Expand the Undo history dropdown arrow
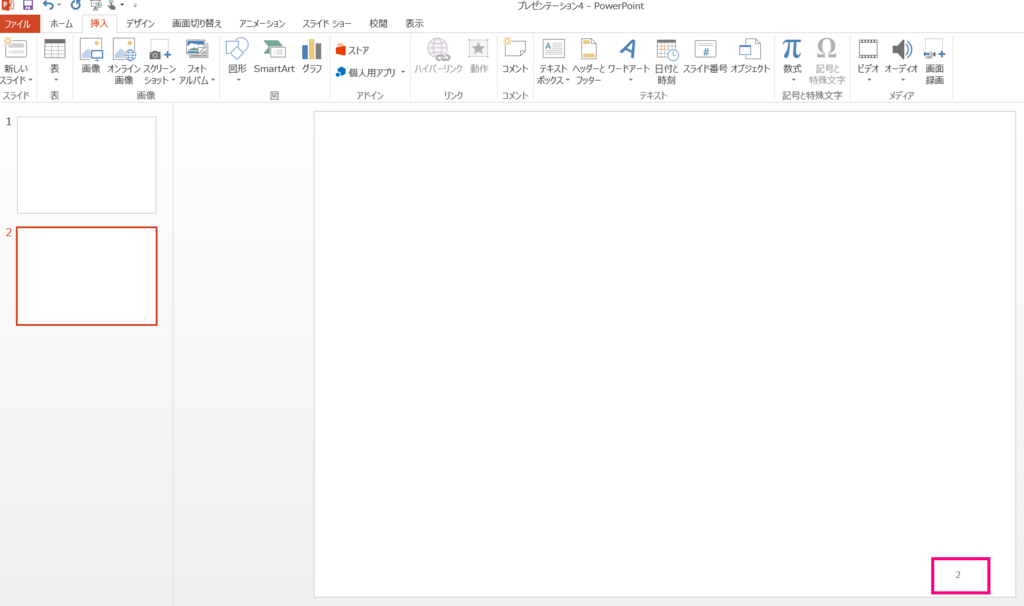The height and width of the screenshot is (606, 1024). pyautogui.click(x=59, y=5)
